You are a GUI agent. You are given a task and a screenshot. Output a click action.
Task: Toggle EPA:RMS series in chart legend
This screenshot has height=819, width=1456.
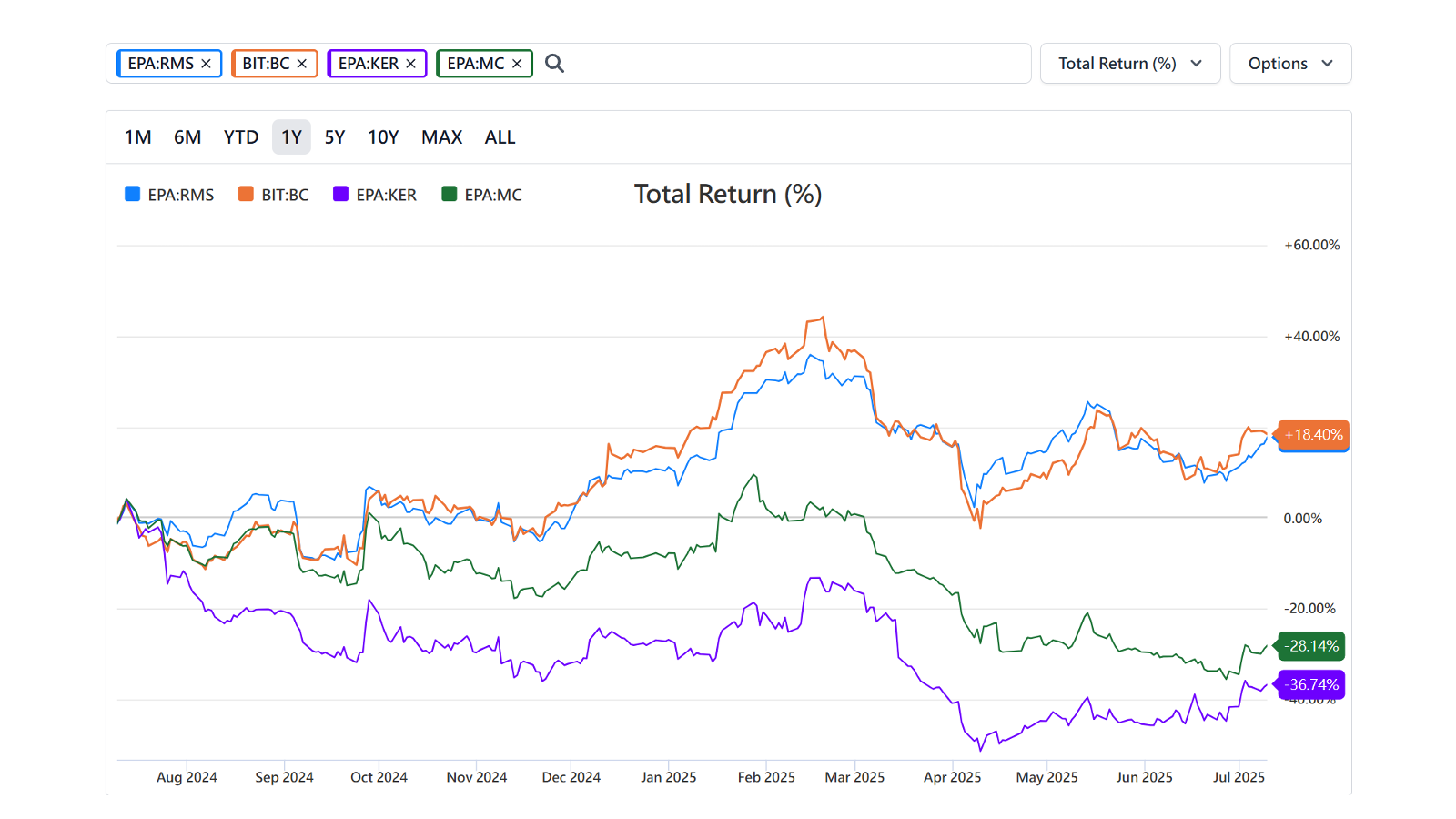(169, 195)
